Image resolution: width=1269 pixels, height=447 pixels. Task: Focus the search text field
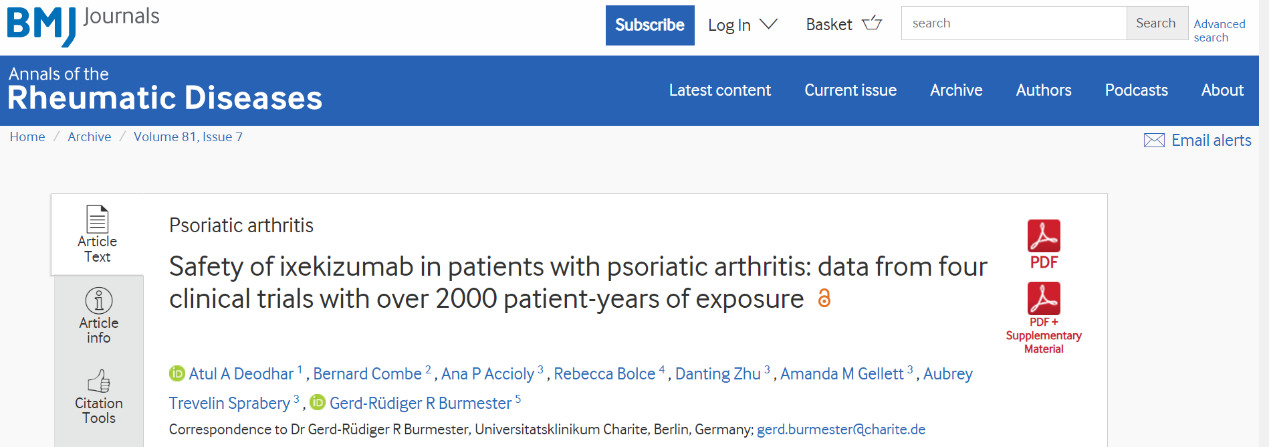[x=1014, y=23]
